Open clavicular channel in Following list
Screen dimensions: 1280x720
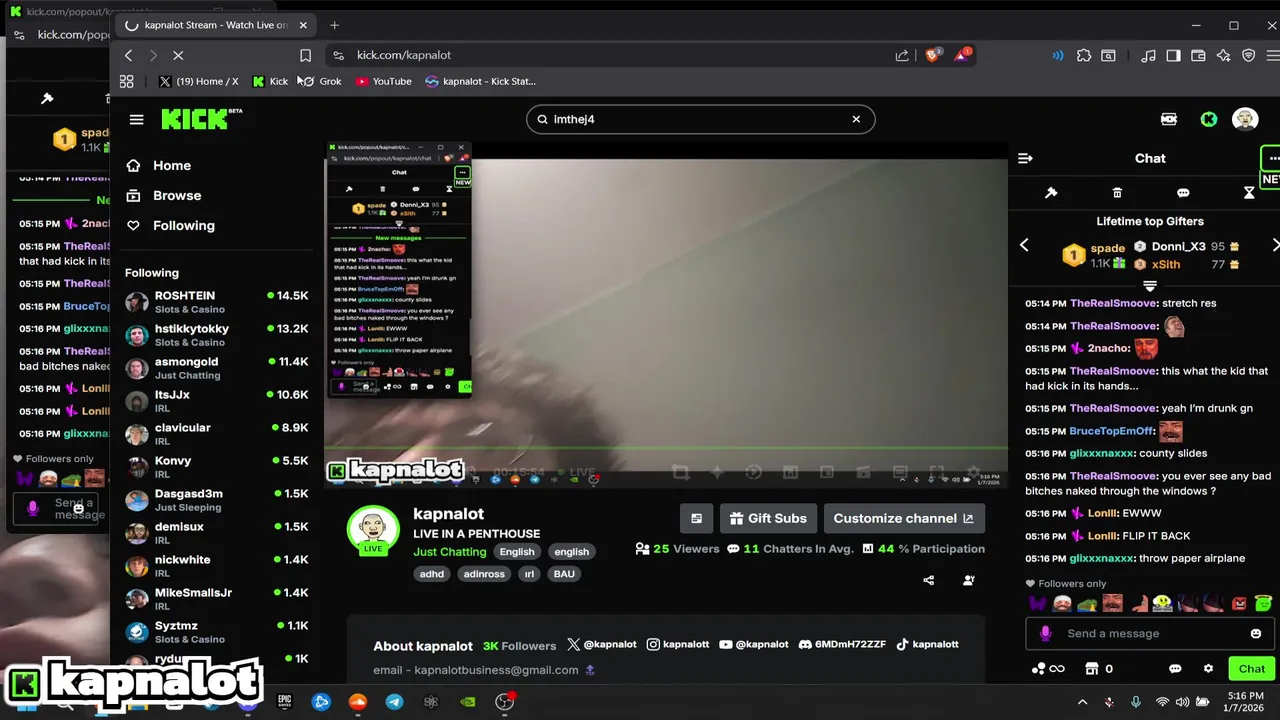point(216,434)
